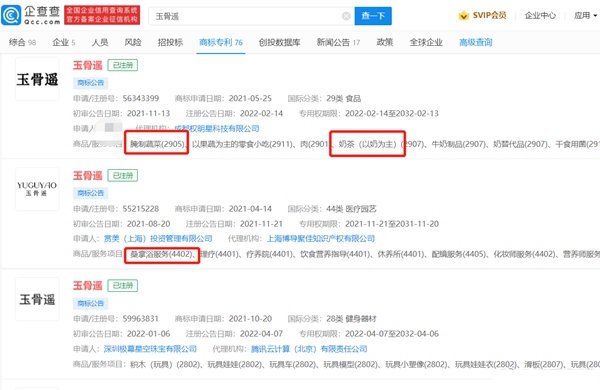Click the 积木（玩具）(2802) item
This screenshot has width=600, height=390.
(x=164, y=364)
